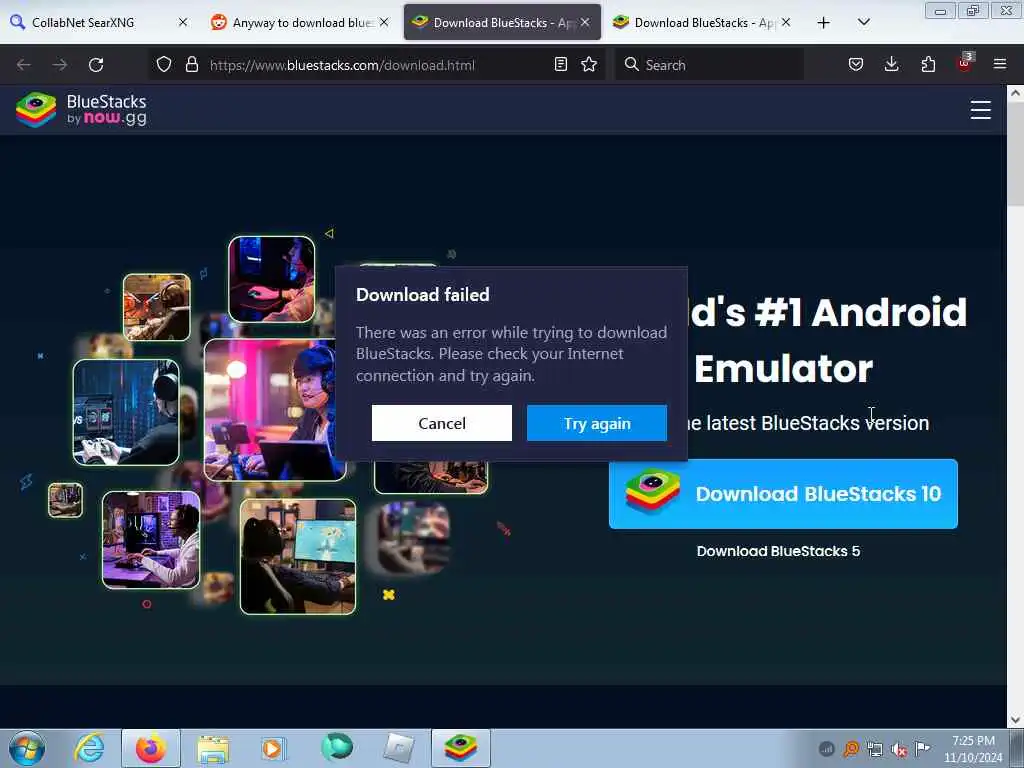Screen dimensions: 1024x768
Task: Open a new browser tab
Action: coord(824,23)
